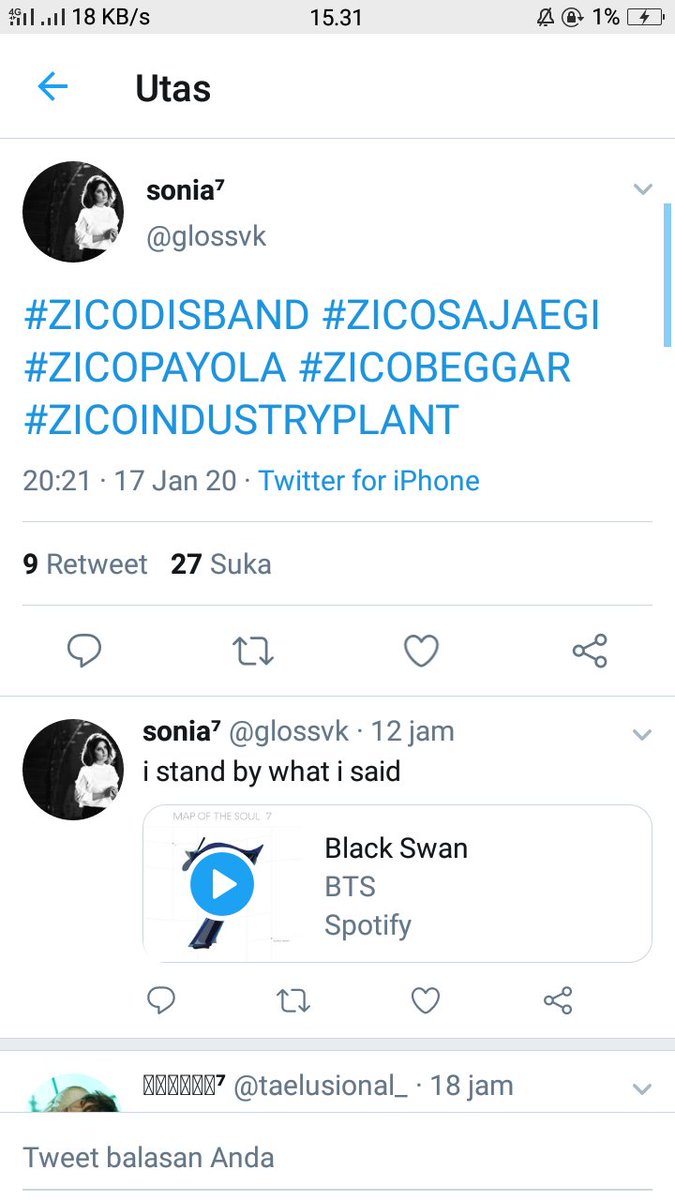Expand options for the @taelusional_ tweet
Viewport: 675px width, 1200px height.
[642, 1089]
